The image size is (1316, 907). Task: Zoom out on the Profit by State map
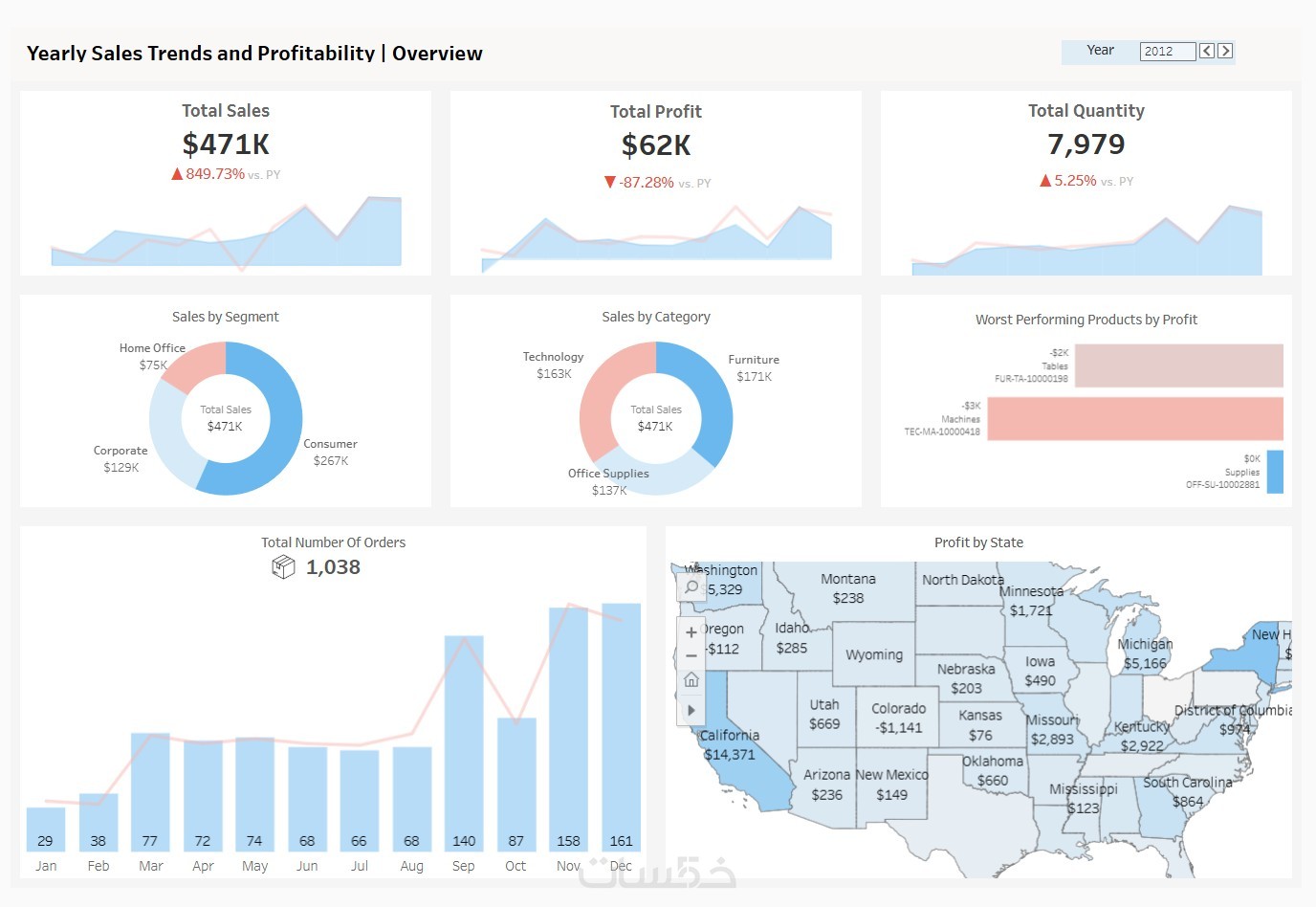click(x=691, y=656)
